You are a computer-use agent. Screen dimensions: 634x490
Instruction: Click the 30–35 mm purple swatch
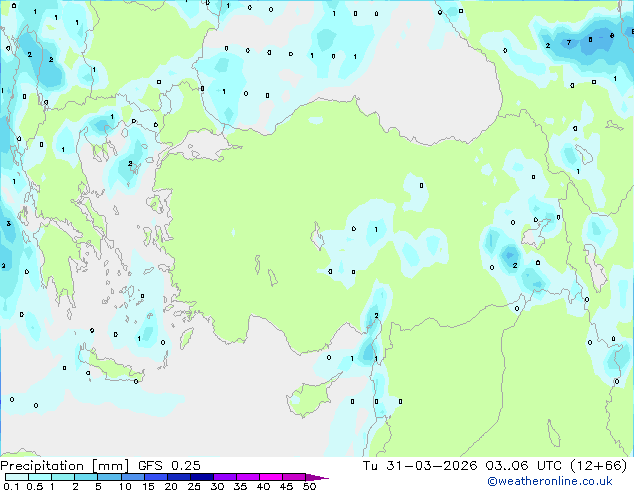coord(224,477)
